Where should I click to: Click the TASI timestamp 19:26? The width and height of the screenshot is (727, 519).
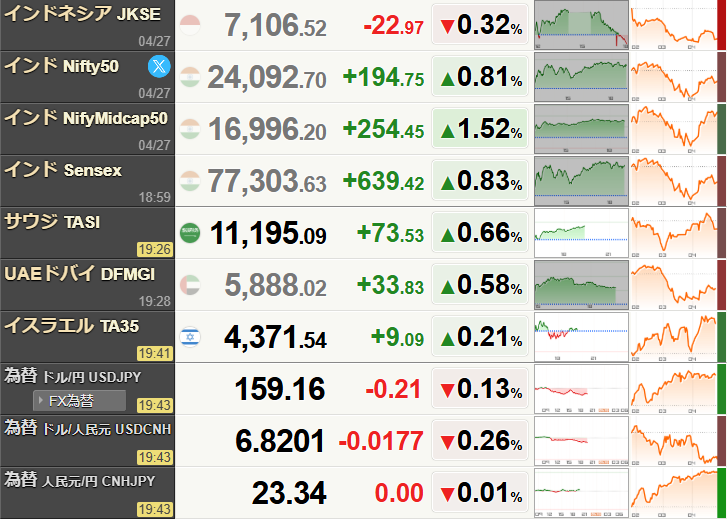pyautogui.click(x=155, y=250)
